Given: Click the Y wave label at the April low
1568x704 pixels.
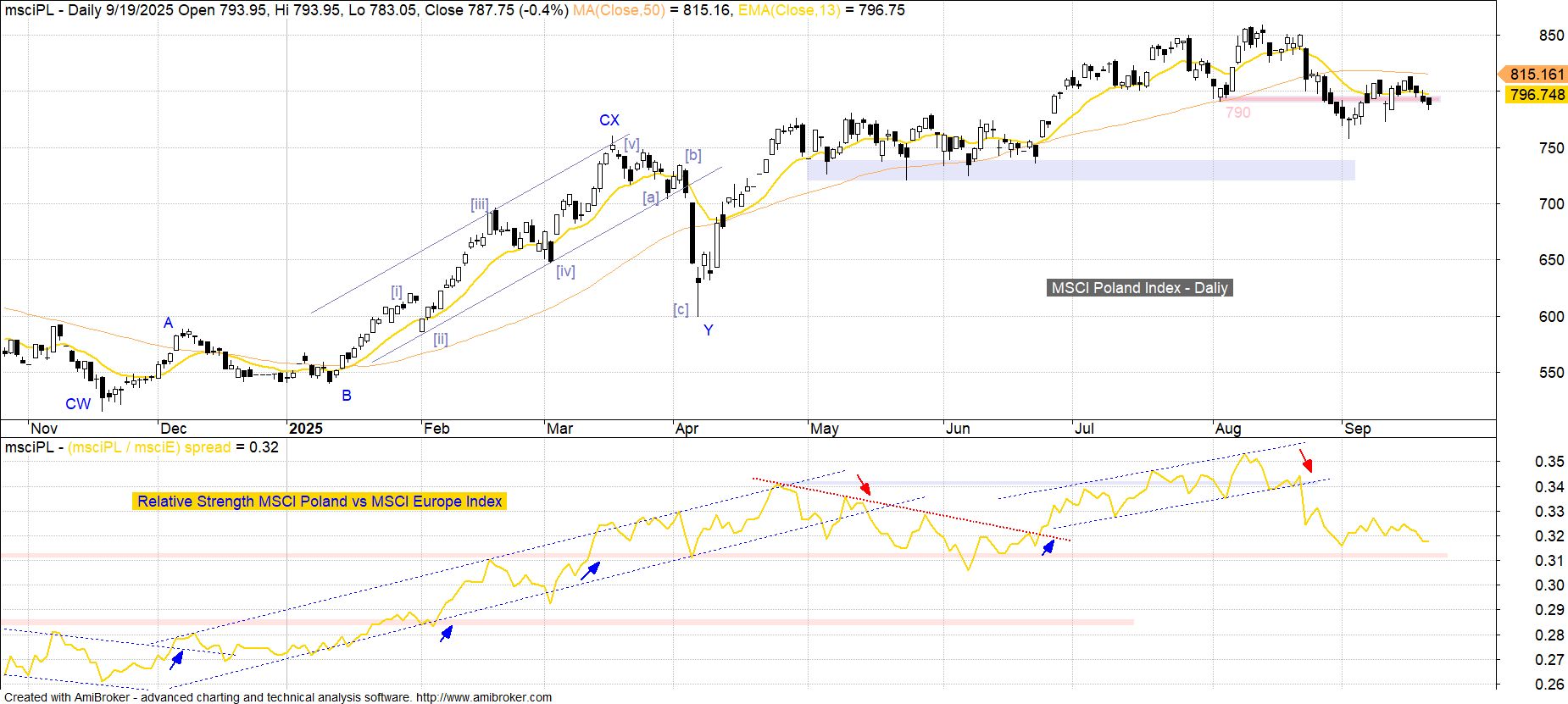Looking at the screenshot, I should (x=709, y=330).
